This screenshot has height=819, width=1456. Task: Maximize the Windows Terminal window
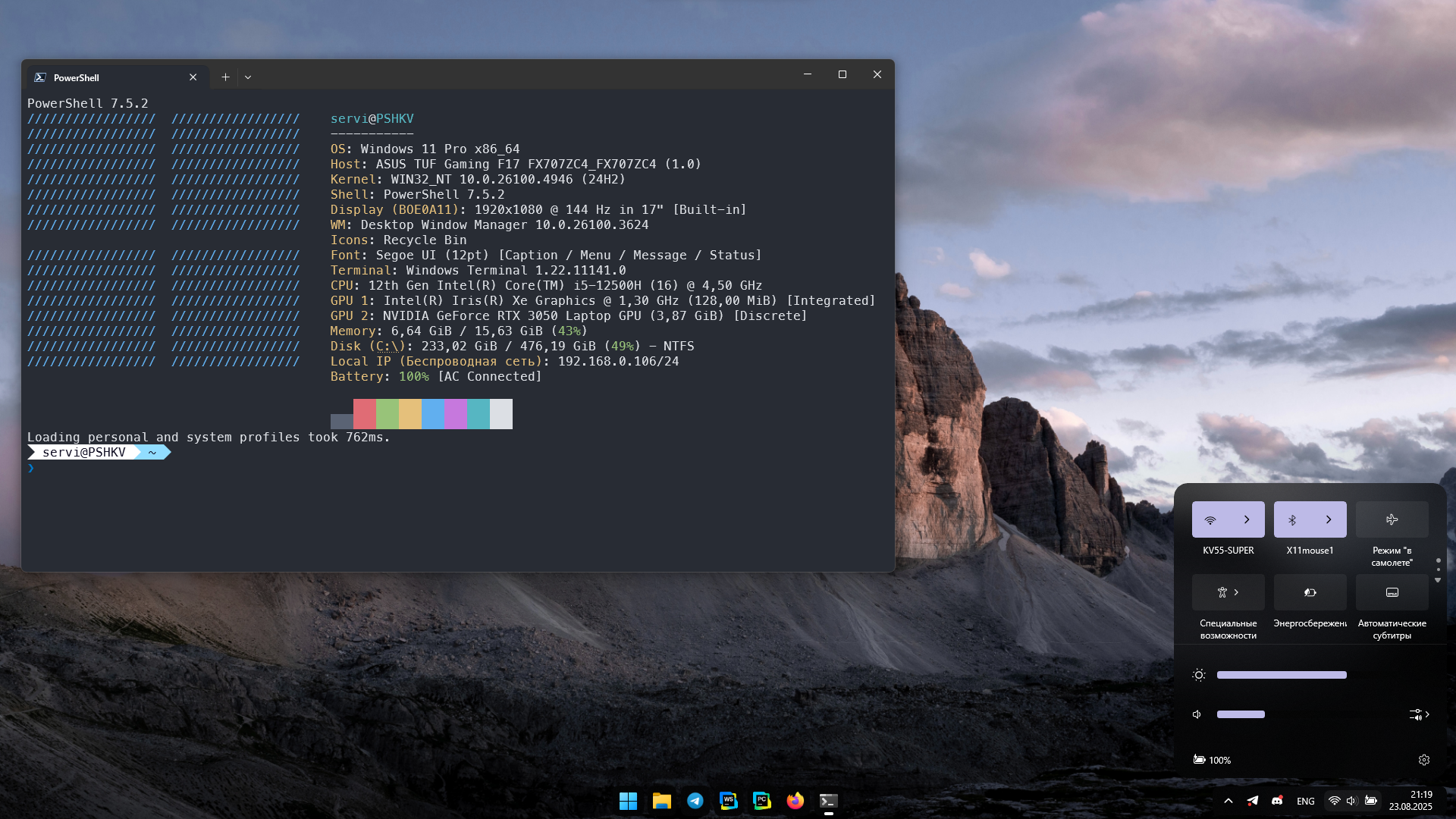pos(843,74)
